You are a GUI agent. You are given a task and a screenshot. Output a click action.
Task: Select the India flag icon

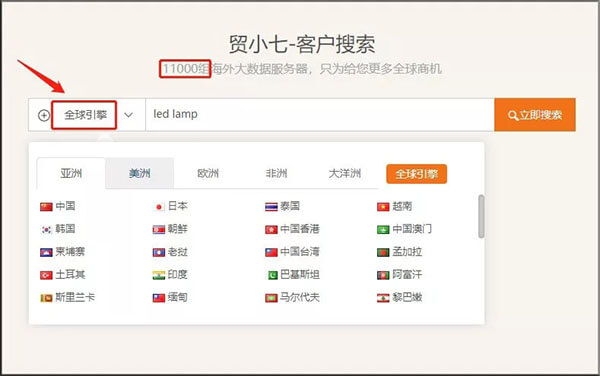point(158,275)
